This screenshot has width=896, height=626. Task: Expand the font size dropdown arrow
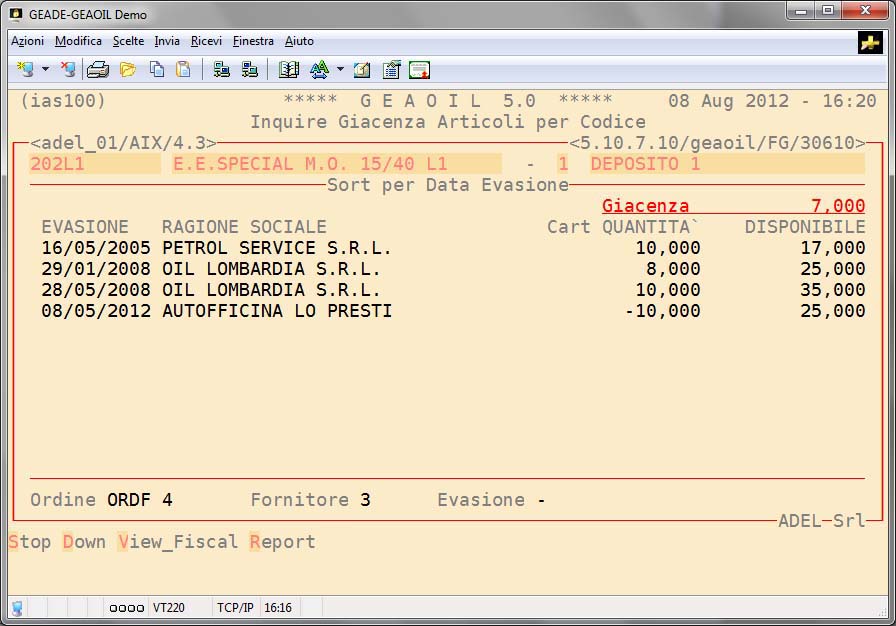pyautogui.click(x=340, y=69)
